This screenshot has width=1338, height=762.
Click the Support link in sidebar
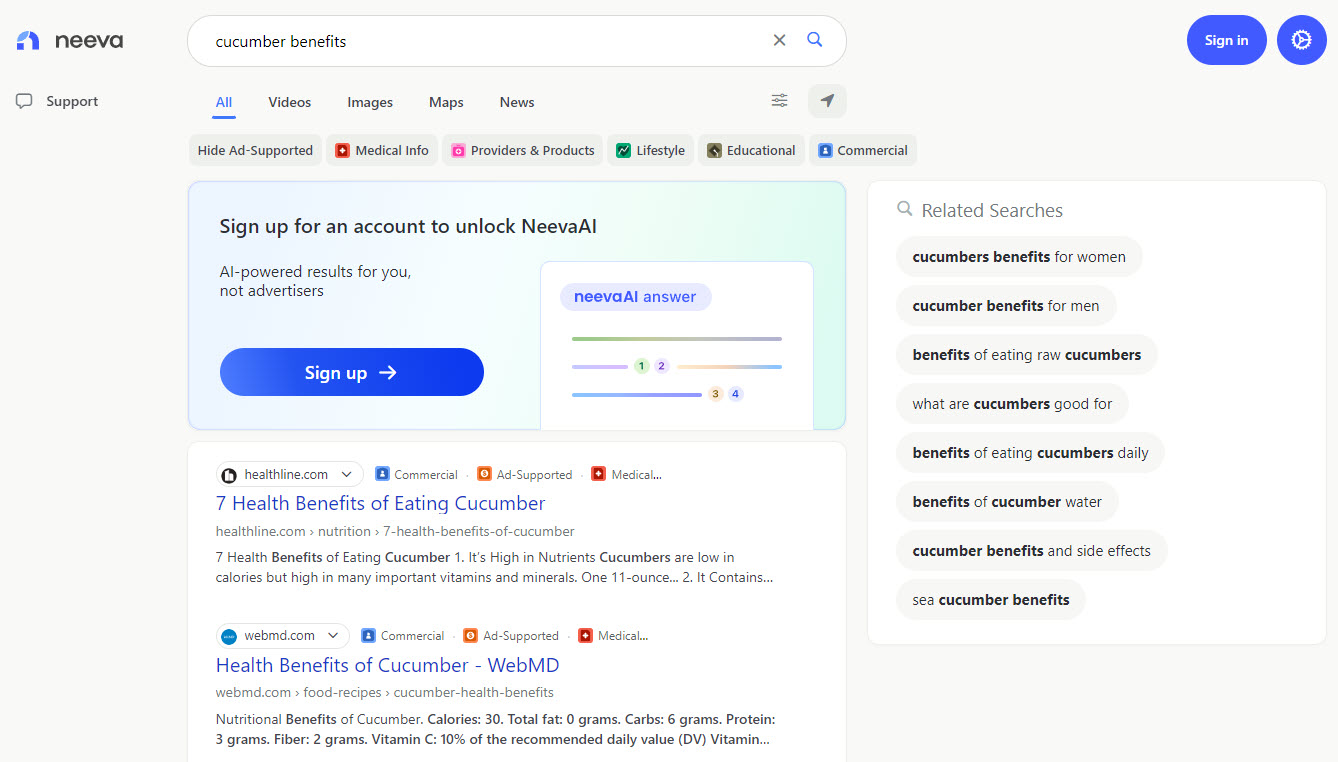pos(72,101)
